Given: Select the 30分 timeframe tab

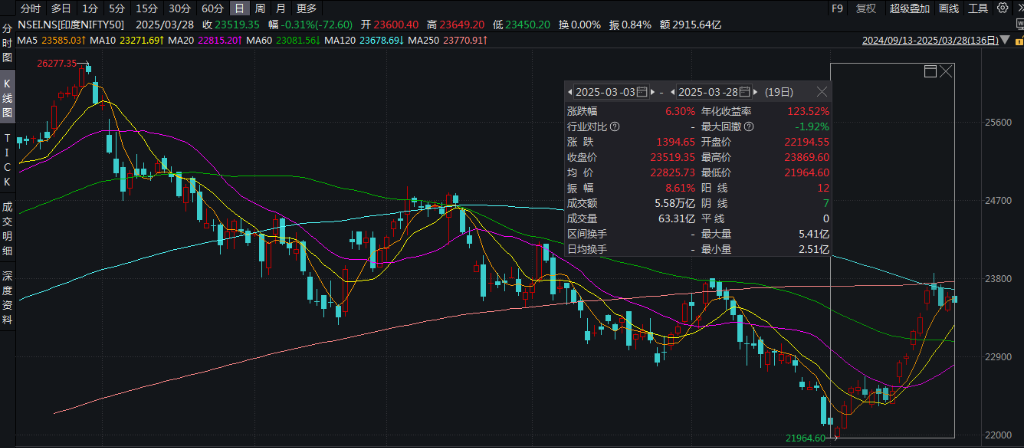Looking at the screenshot, I should [181, 8].
